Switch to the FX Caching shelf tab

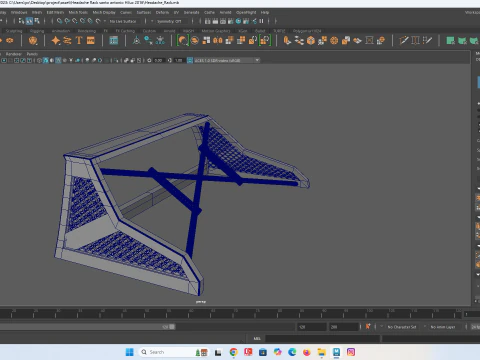[125, 31]
